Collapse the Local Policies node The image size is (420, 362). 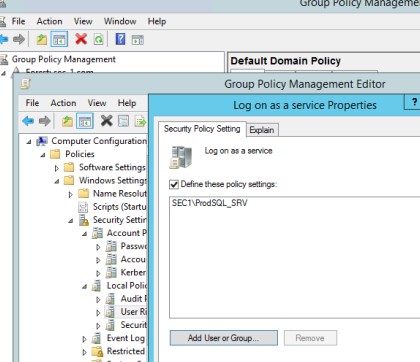[x=85, y=287]
